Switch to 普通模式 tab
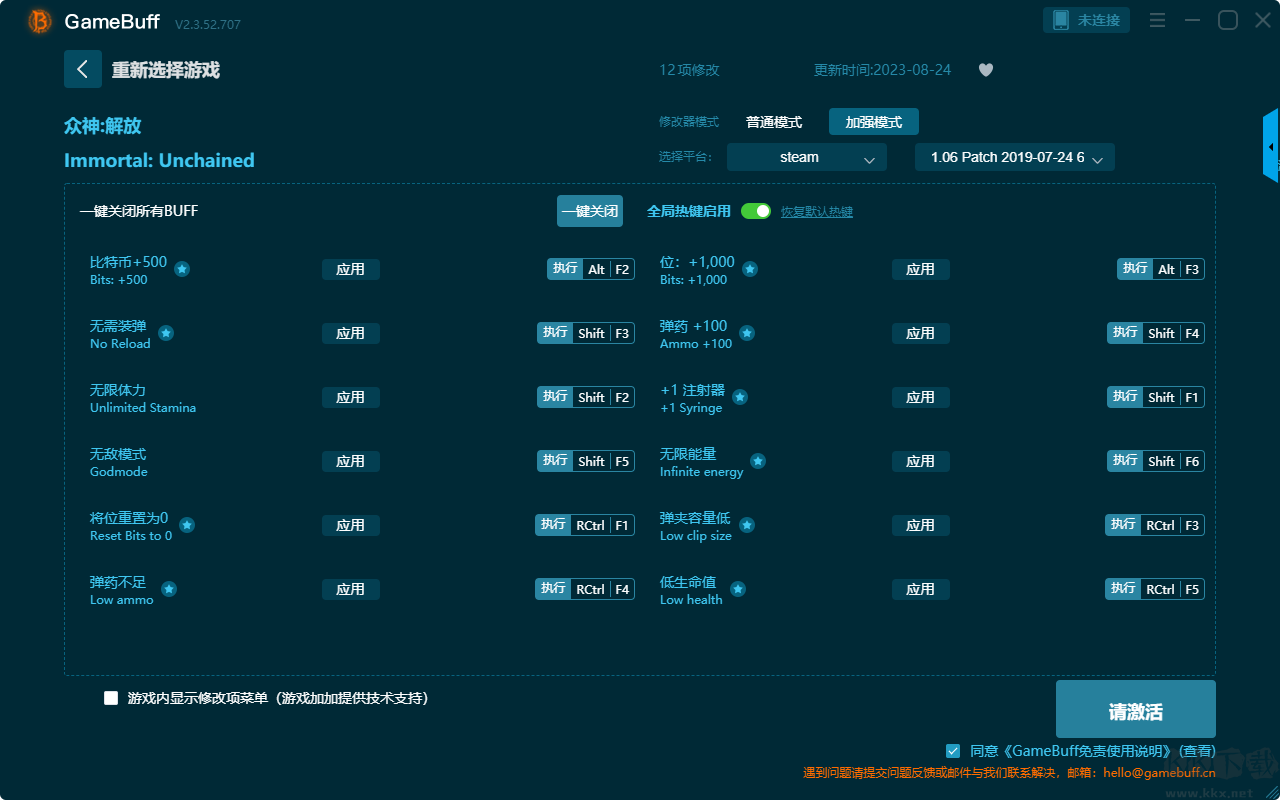 [x=774, y=122]
